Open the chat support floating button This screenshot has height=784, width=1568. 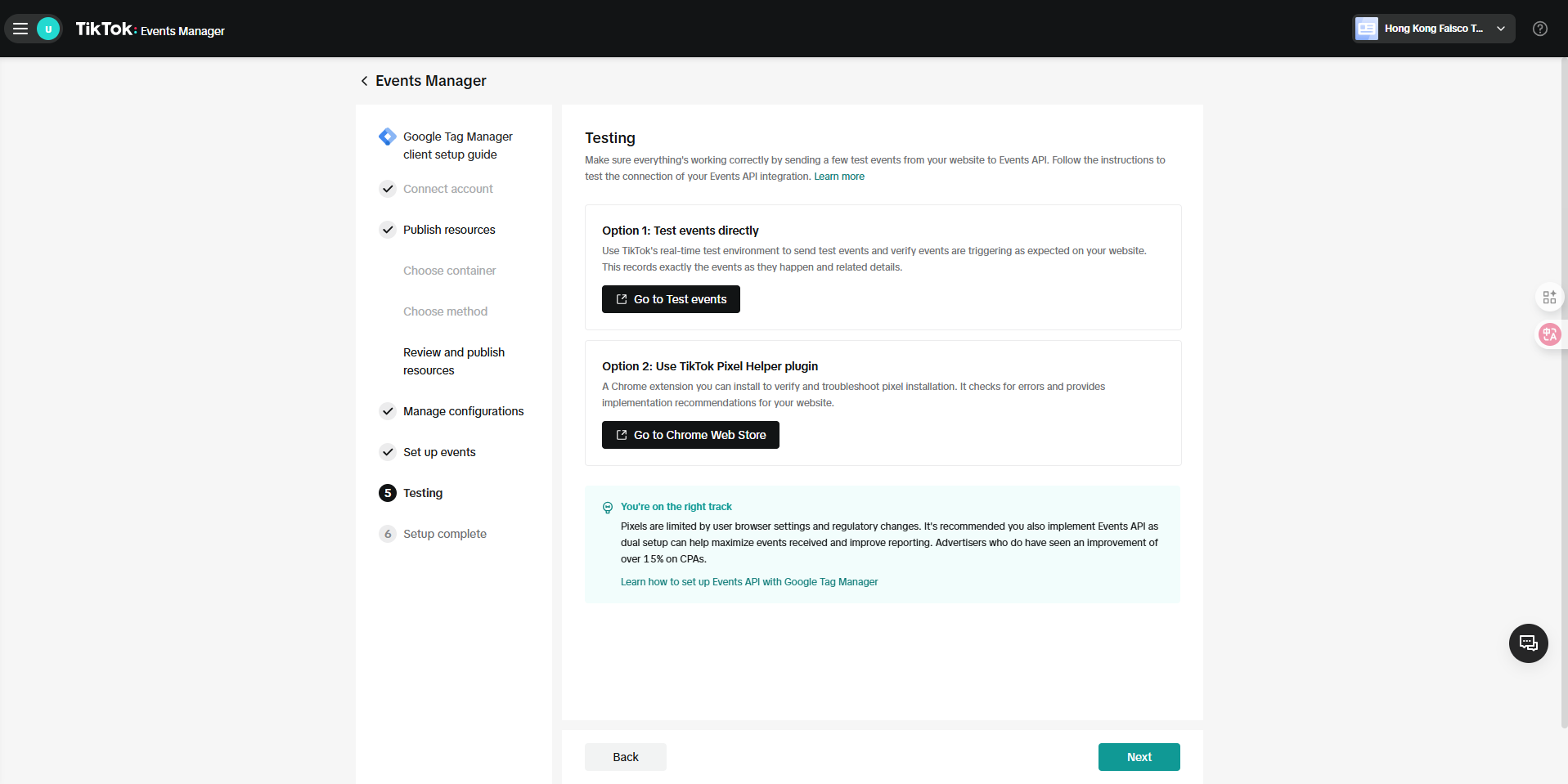pyautogui.click(x=1528, y=643)
